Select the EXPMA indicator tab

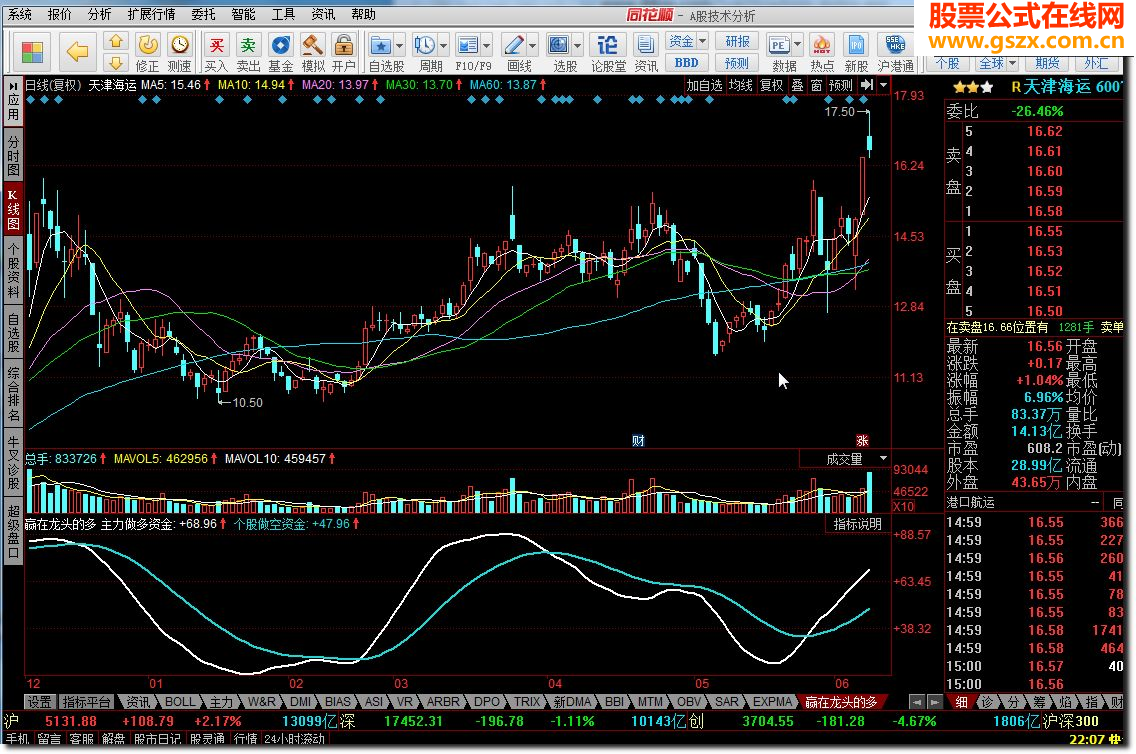point(772,702)
